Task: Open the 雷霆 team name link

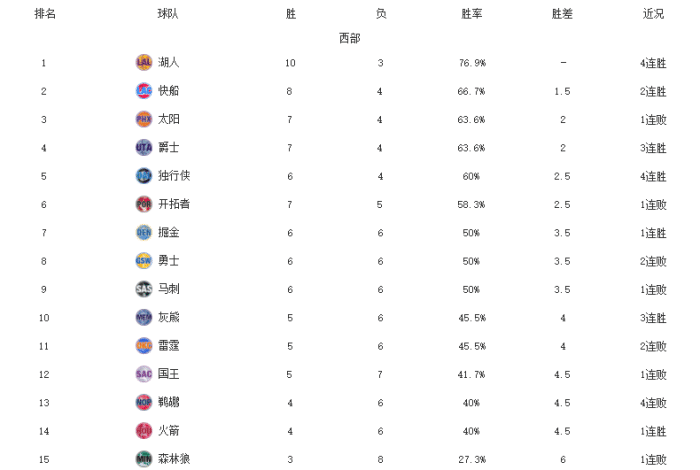Action: tap(169, 346)
